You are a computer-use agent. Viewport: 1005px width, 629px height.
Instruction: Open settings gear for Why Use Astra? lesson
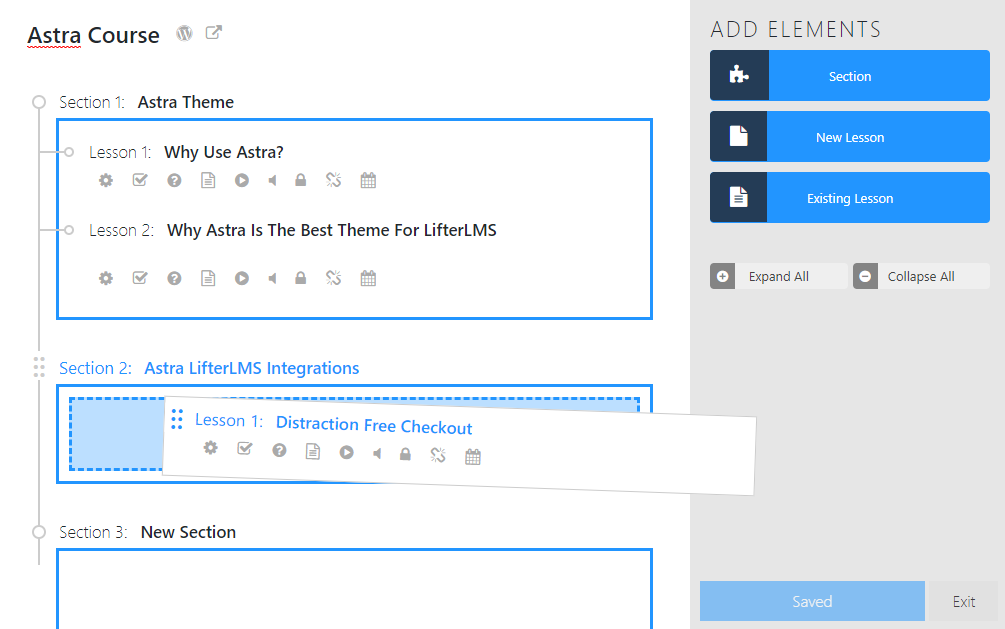pyautogui.click(x=106, y=180)
